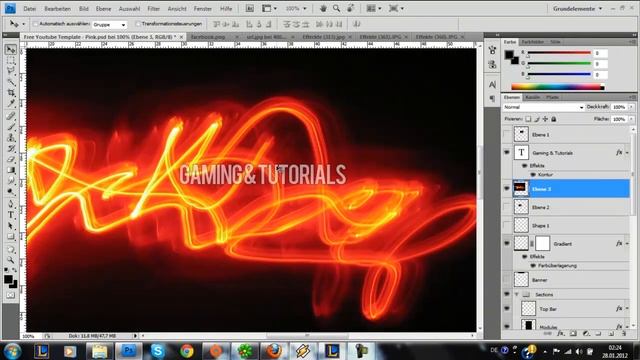The image size is (640, 360).
Task: Open the blend mode dropdown 'Normal'
Action: click(x=543, y=107)
